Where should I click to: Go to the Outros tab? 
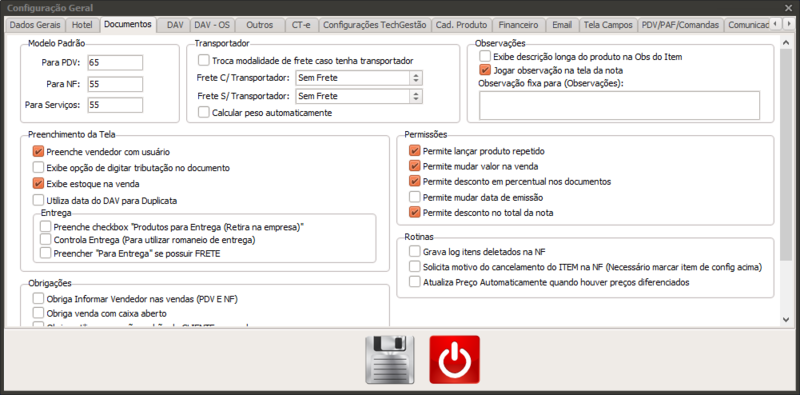click(x=259, y=24)
